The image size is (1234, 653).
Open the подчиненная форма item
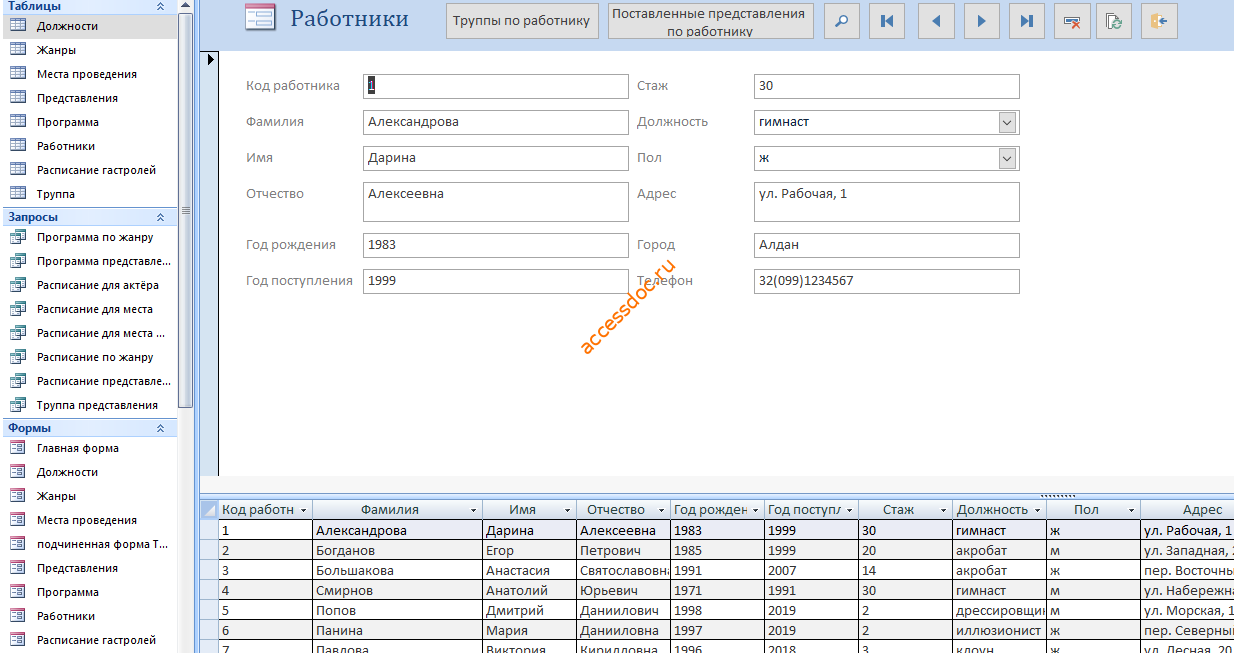(89, 544)
